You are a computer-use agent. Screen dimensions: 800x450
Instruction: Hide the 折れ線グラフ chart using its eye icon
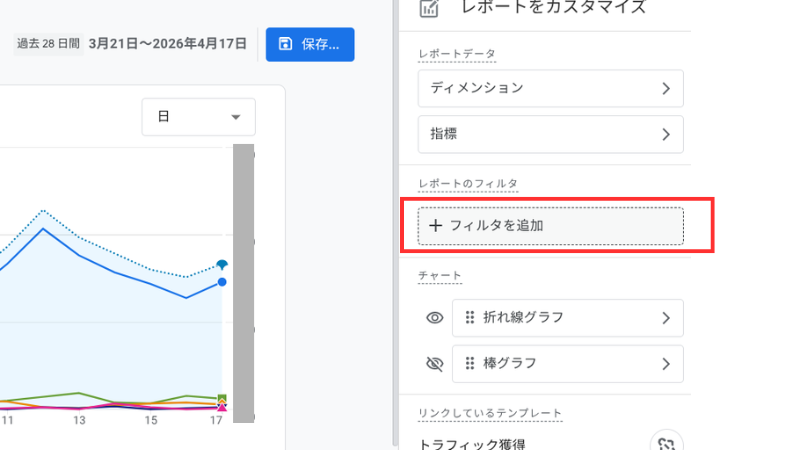click(434, 318)
